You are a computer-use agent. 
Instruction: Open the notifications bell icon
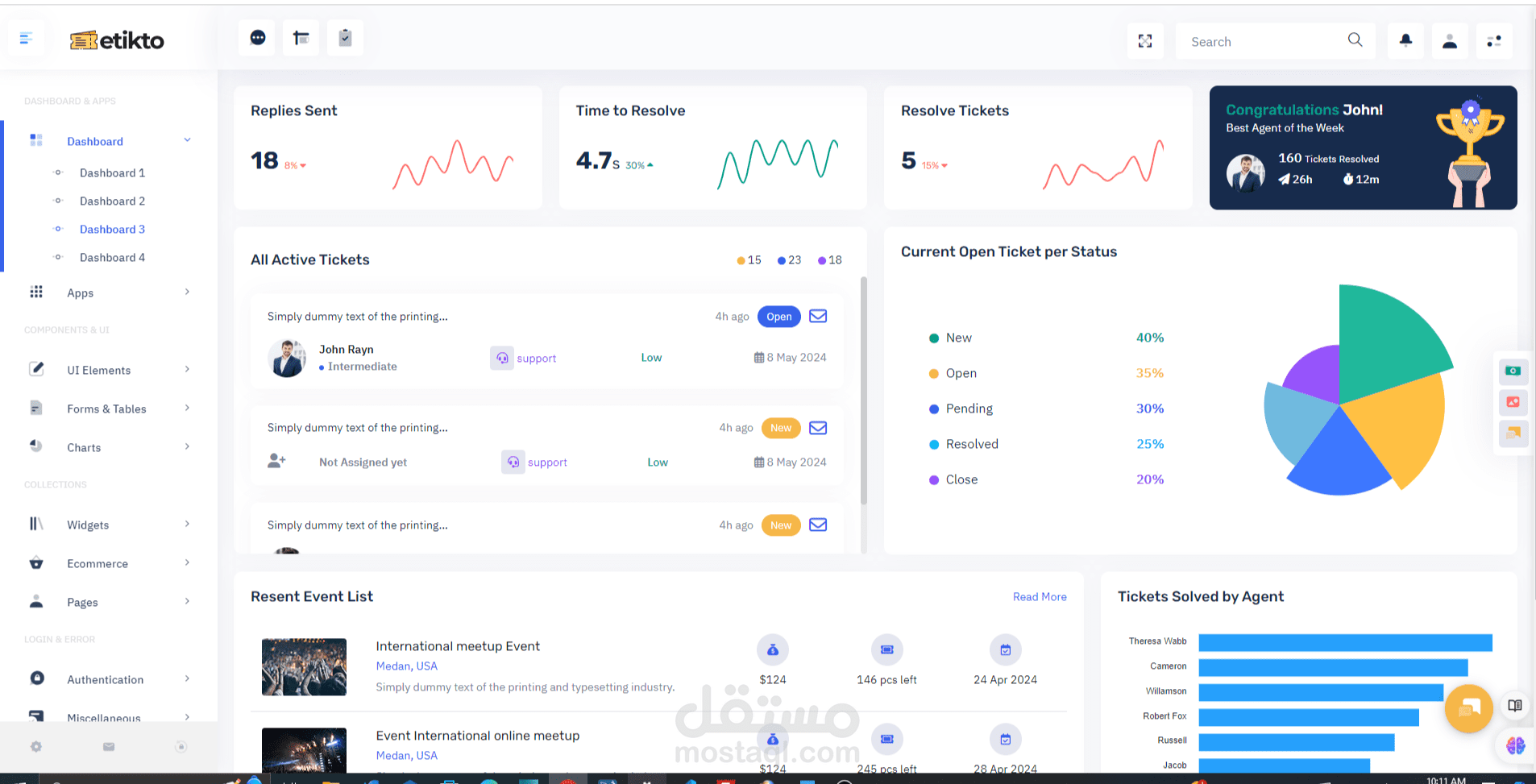tap(1405, 41)
